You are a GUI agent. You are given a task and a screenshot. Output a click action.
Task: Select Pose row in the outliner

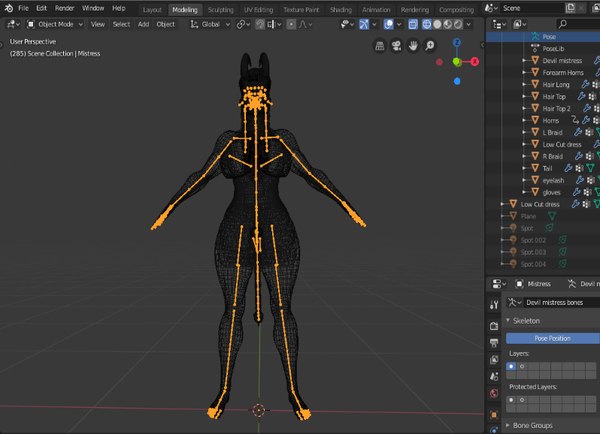pyautogui.click(x=543, y=37)
